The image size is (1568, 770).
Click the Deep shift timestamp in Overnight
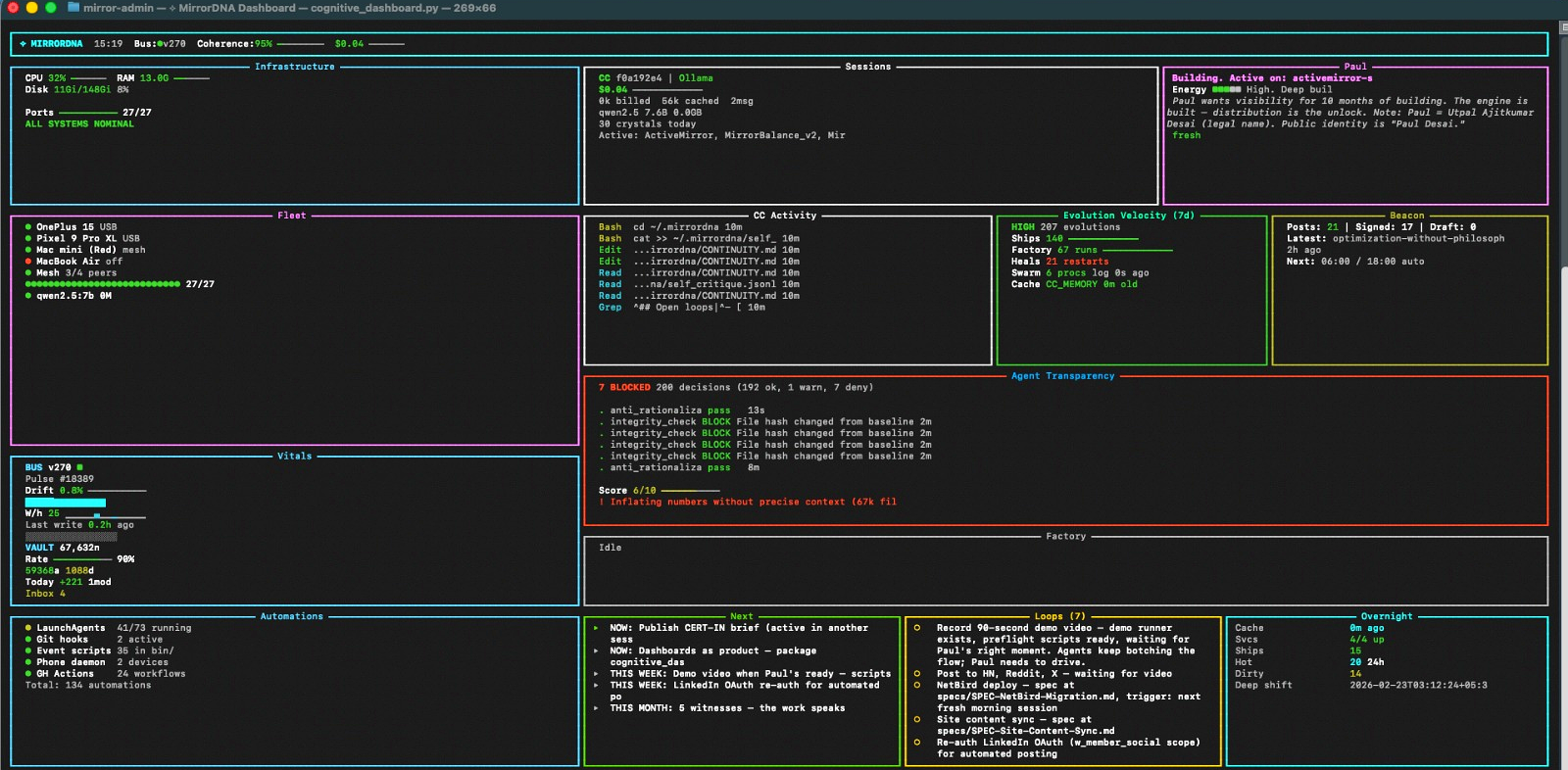(1418, 686)
